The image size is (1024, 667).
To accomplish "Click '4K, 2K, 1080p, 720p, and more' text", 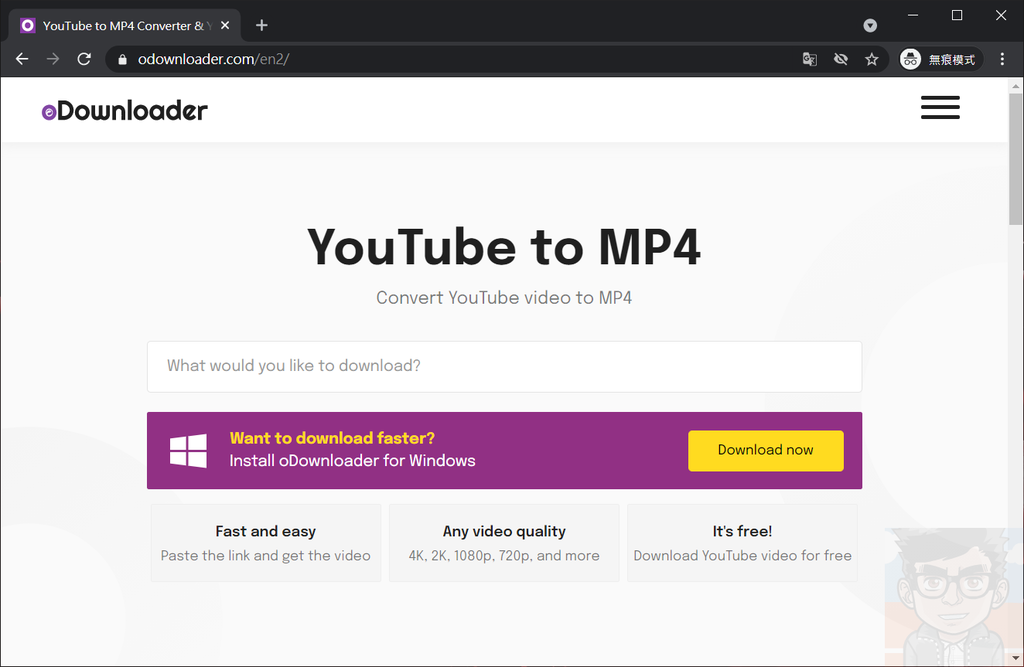I will (504, 555).
